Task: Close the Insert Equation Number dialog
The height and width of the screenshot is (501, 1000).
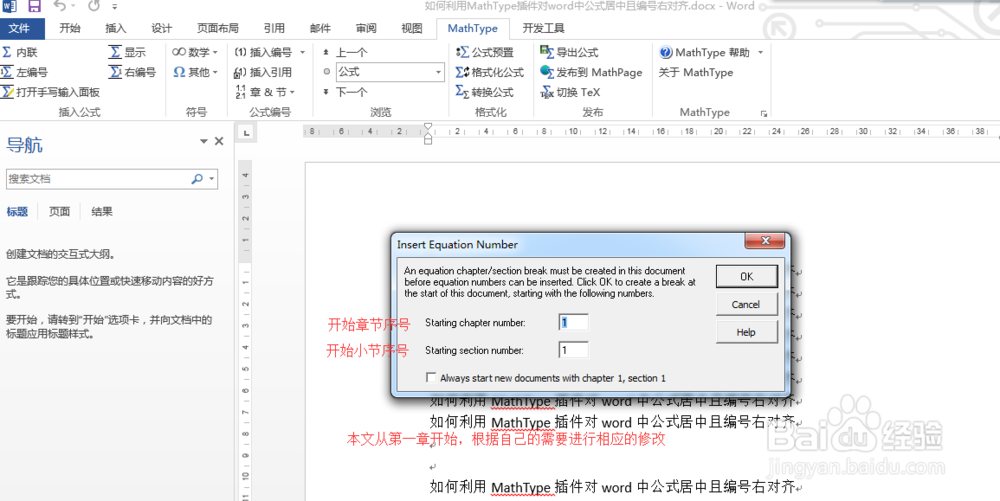Action: pyautogui.click(x=765, y=242)
